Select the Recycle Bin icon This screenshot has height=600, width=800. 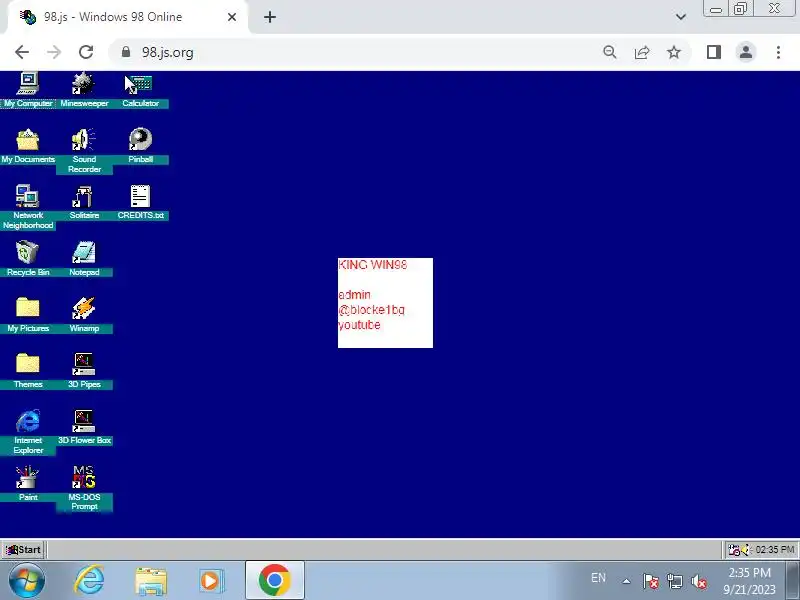click(x=28, y=259)
